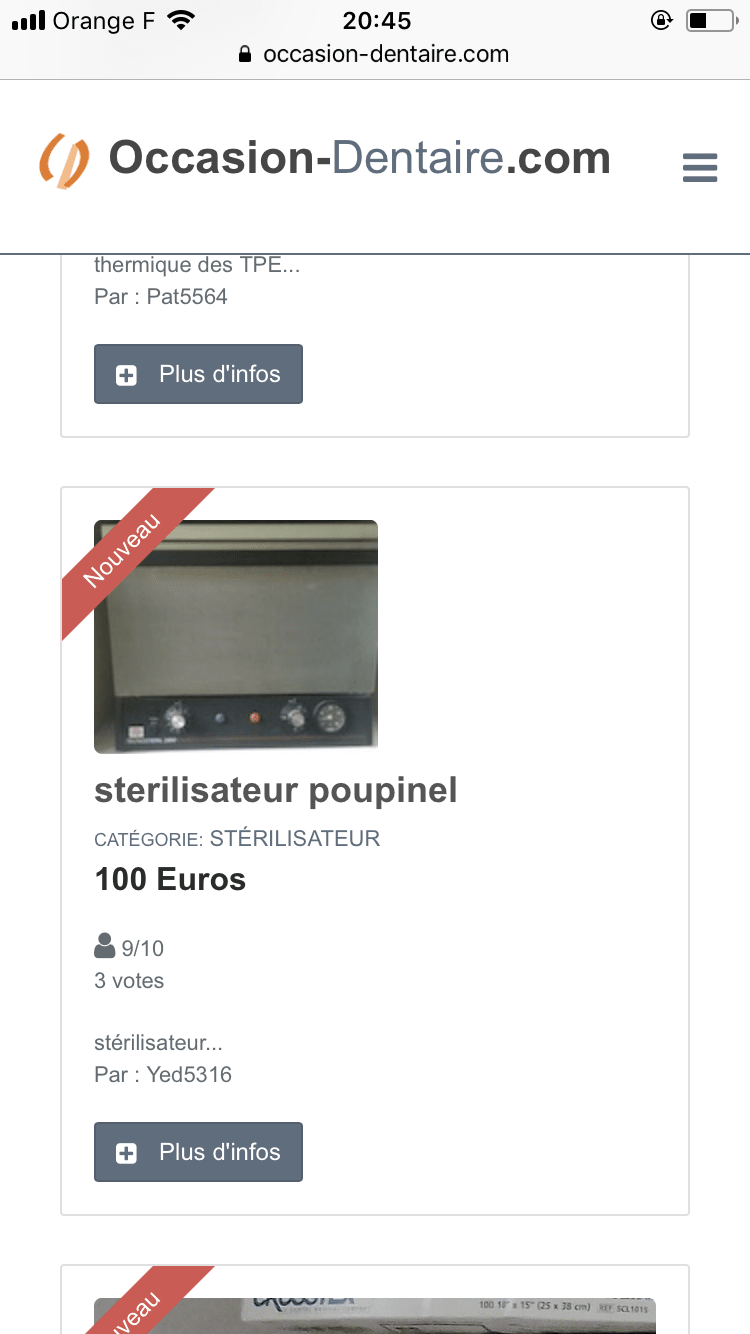Tap the battery icon in the status bar

click(711, 21)
